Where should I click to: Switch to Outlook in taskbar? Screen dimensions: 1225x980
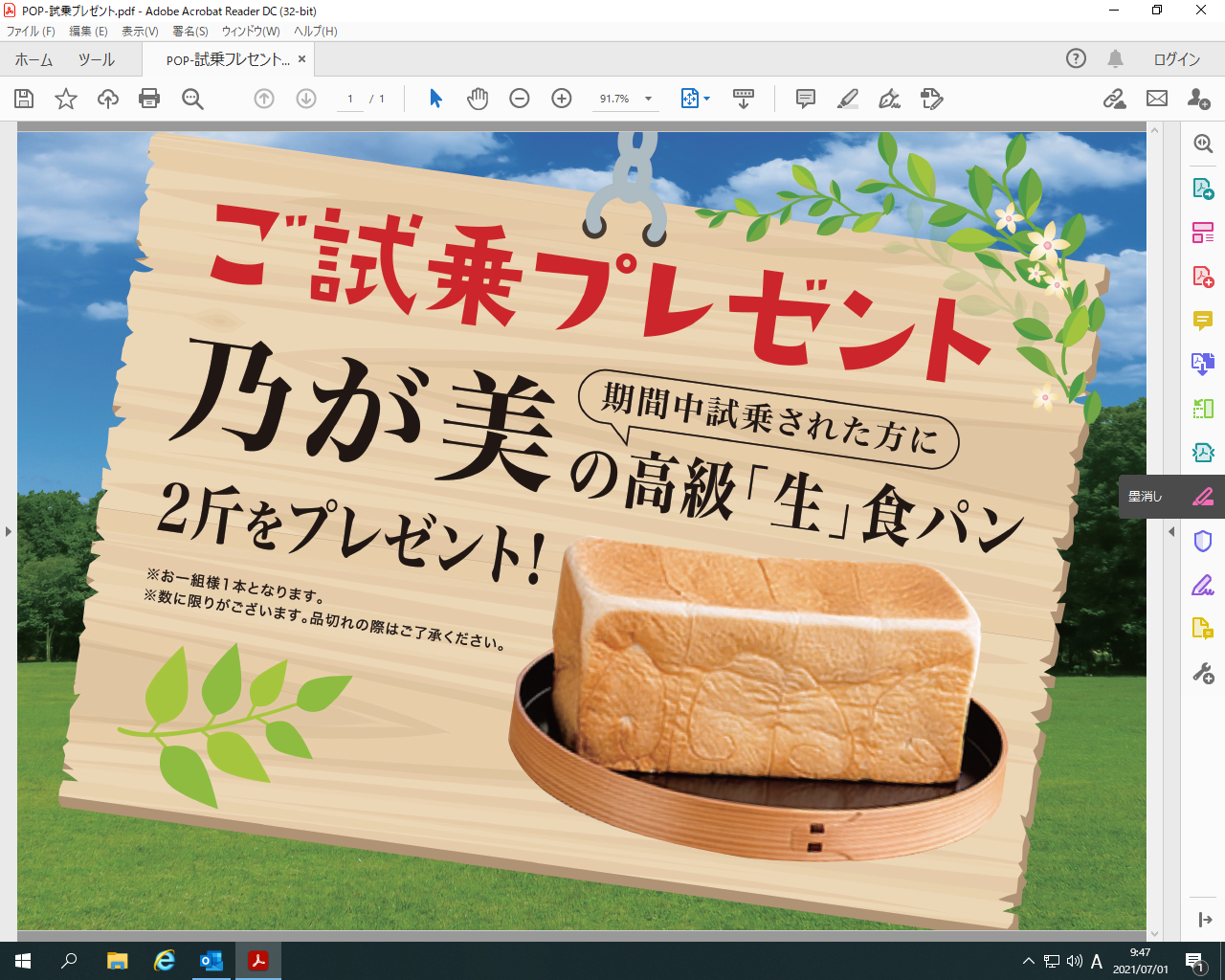tap(211, 961)
